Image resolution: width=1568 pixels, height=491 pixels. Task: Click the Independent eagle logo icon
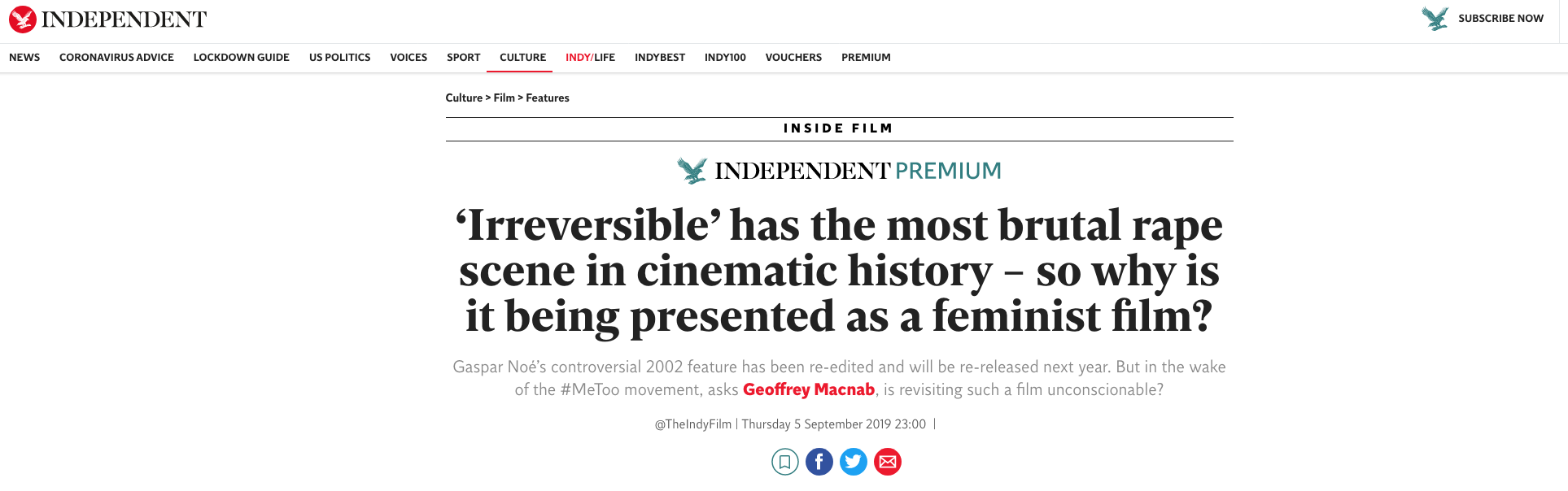tap(23, 19)
